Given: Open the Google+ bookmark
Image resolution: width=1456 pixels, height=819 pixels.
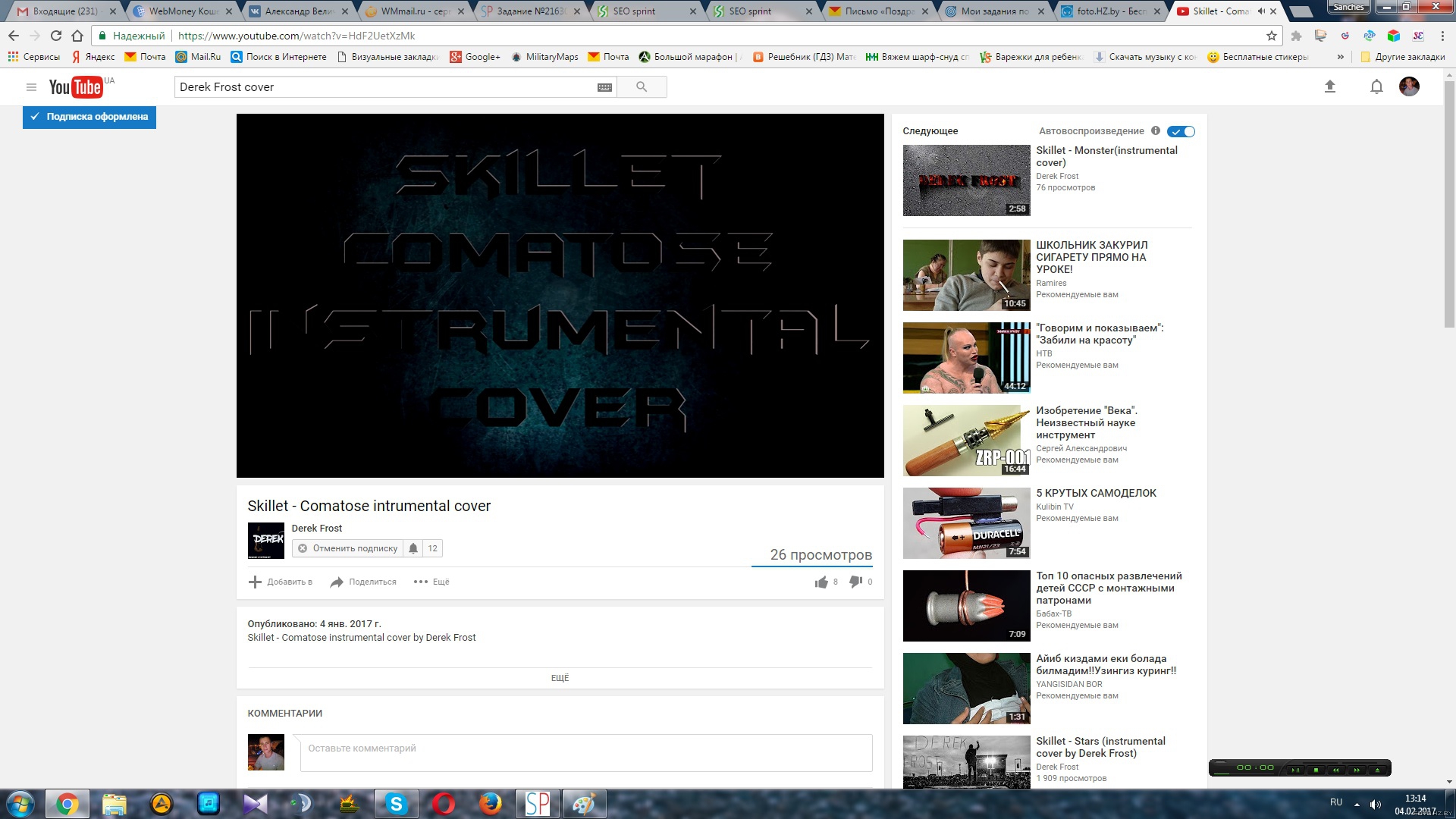Looking at the screenshot, I should point(475,57).
